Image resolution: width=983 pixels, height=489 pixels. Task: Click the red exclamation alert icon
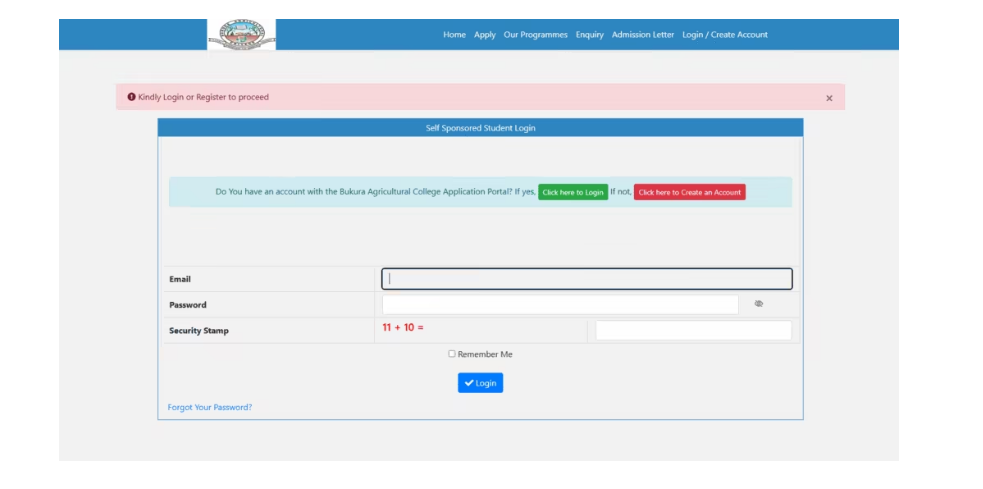click(x=131, y=97)
